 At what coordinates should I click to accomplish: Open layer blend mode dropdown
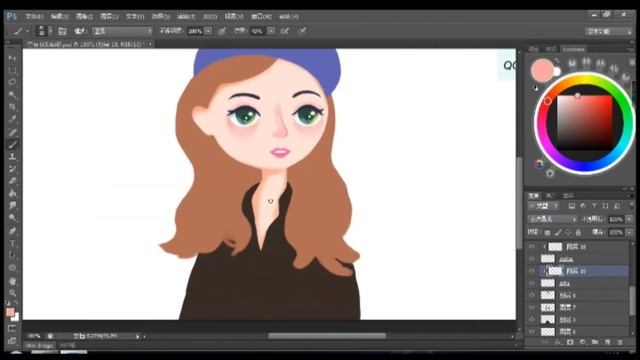click(552, 219)
